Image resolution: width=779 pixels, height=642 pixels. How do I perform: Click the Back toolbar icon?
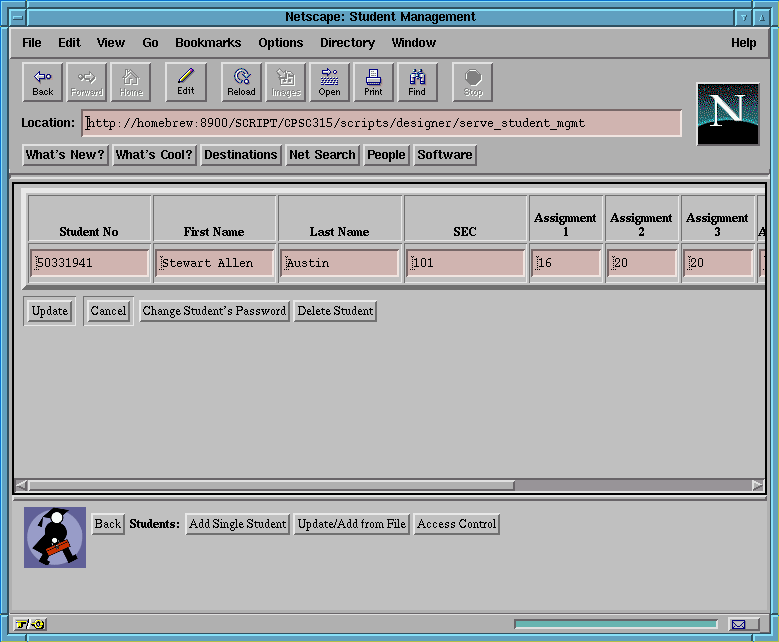coord(43,82)
